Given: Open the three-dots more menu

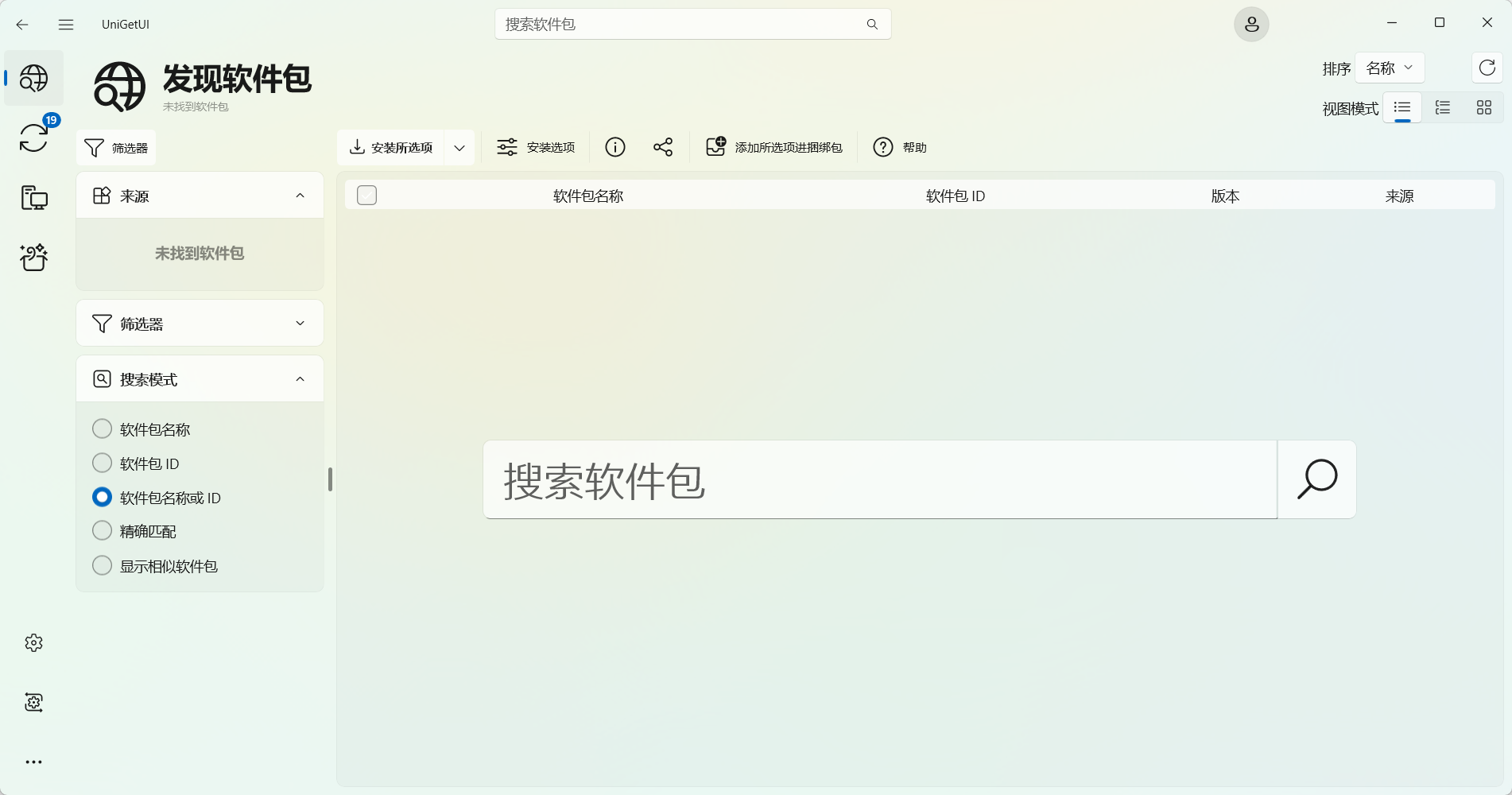Looking at the screenshot, I should [33, 762].
